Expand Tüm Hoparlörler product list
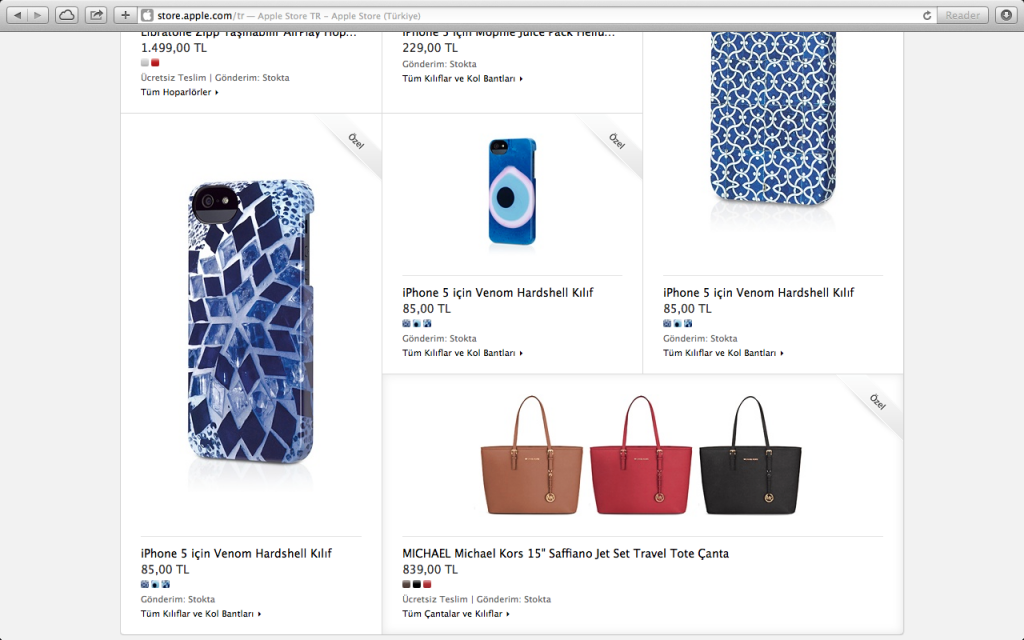The height and width of the screenshot is (640, 1024). 175,92
